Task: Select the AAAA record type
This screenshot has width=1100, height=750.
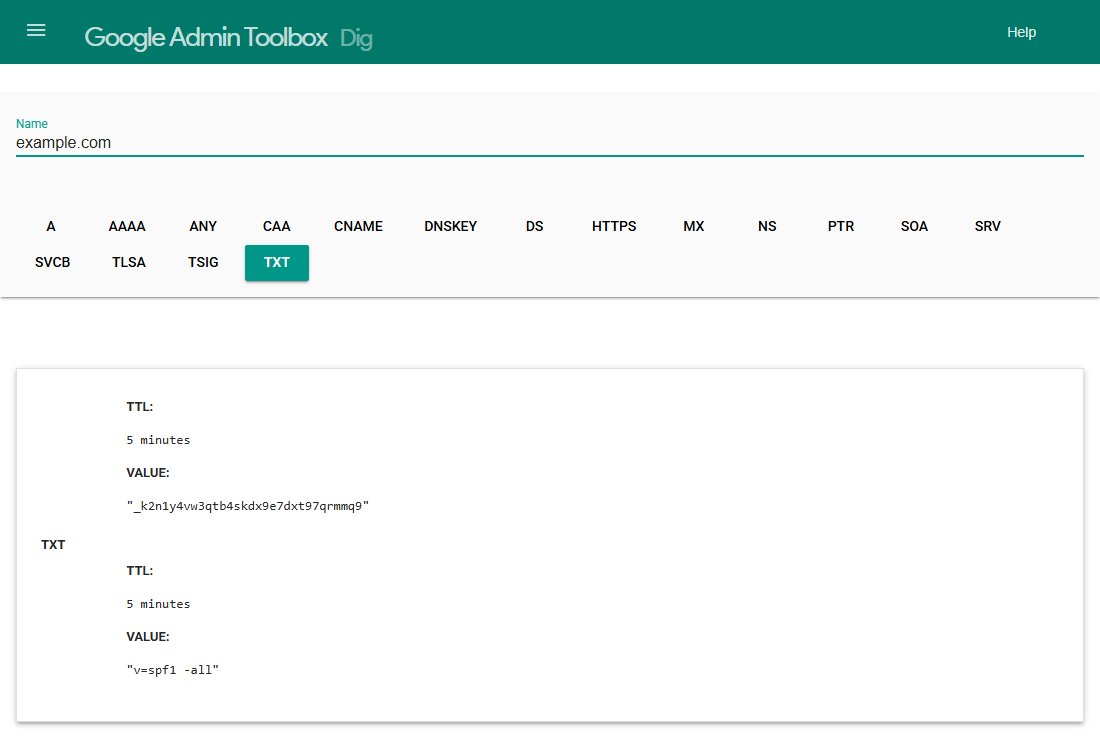Action: [x=127, y=227]
